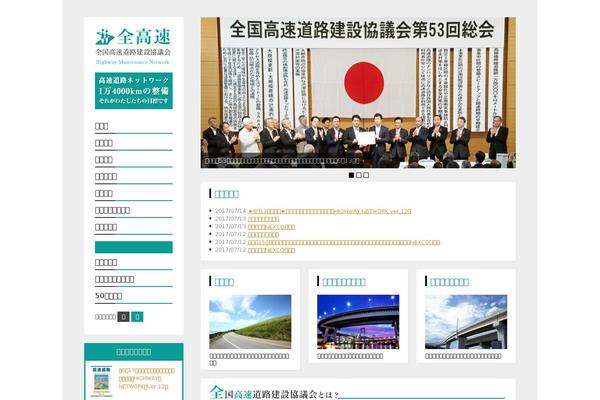600x400 pixels.
Task: Click the sidebar publication cover thumbnail
Action: coord(101,381)
